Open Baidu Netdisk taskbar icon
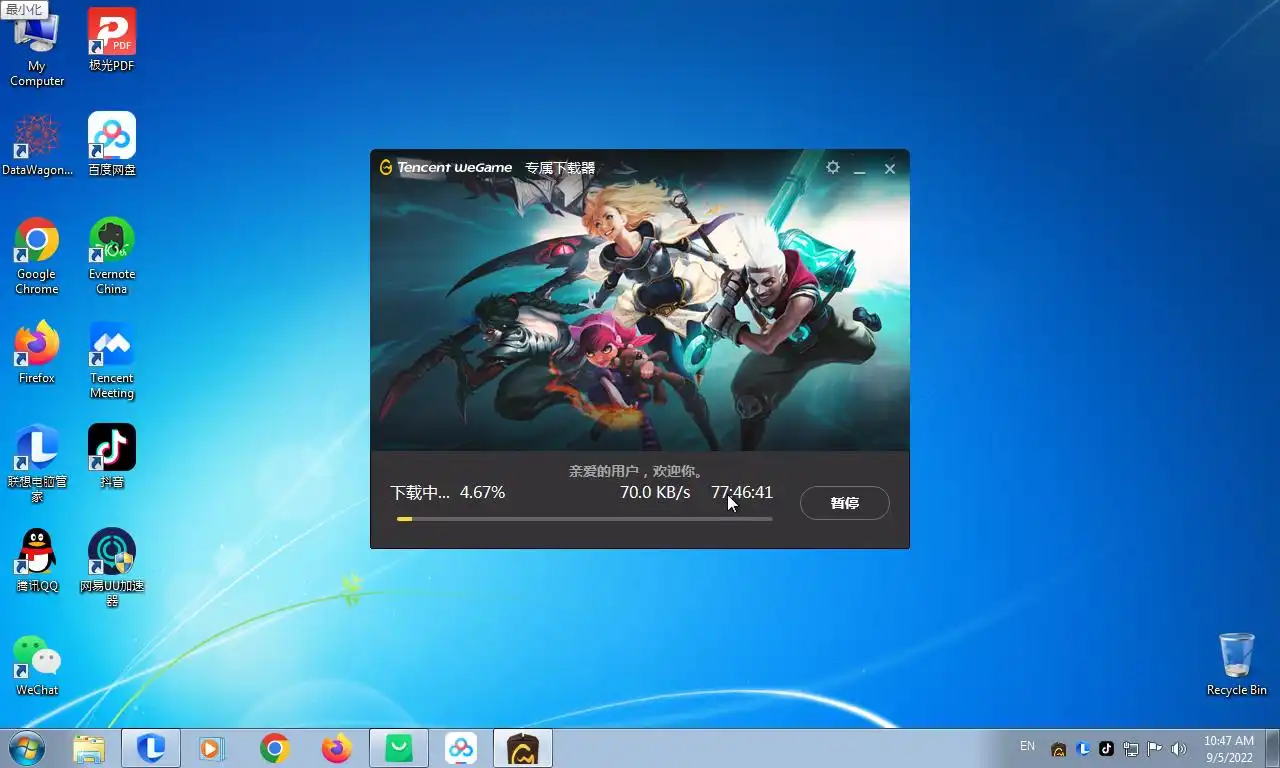 pyautogui.click(x=461, y=748)
